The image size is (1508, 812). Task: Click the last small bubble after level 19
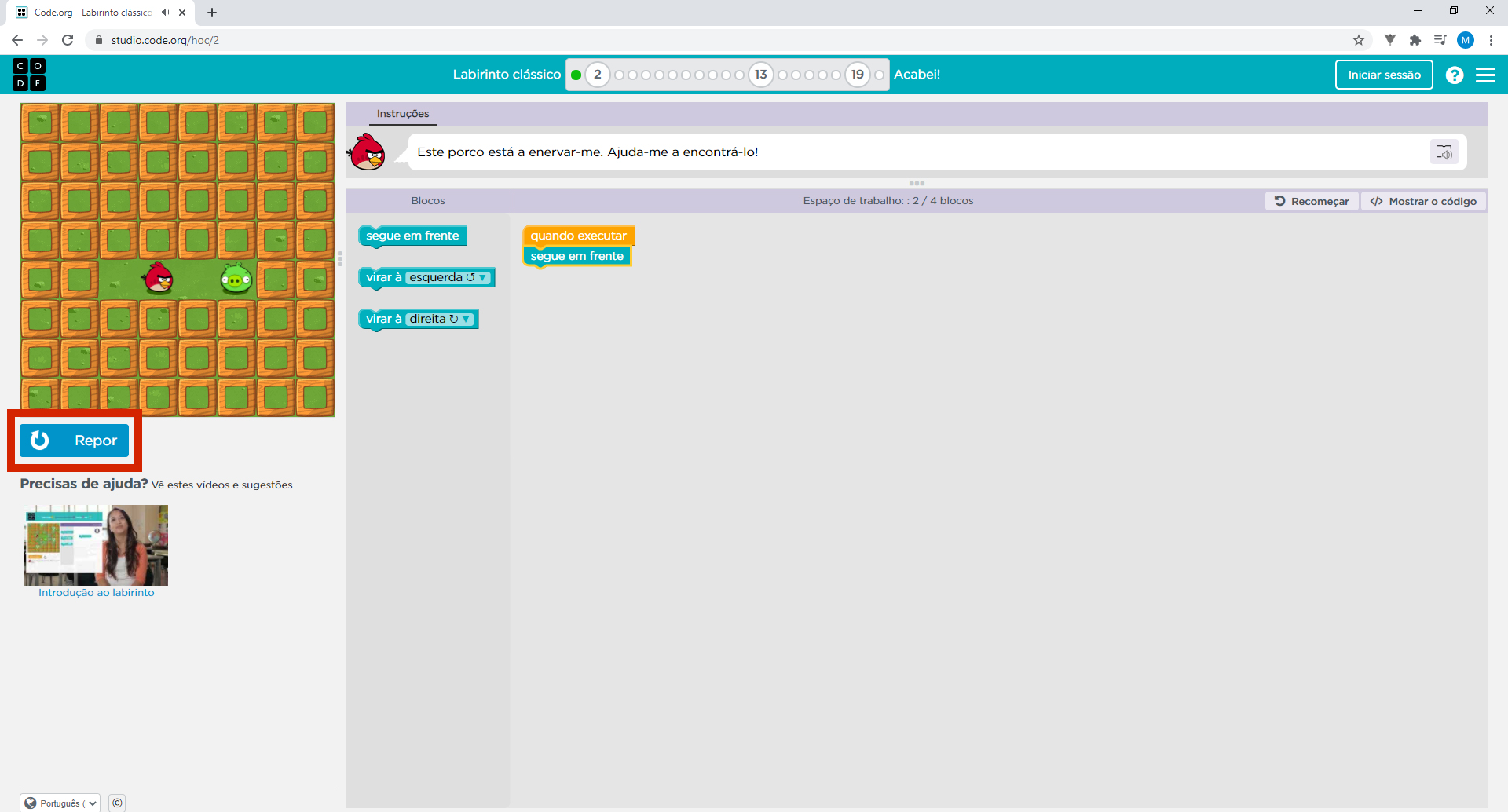point(880,75)
